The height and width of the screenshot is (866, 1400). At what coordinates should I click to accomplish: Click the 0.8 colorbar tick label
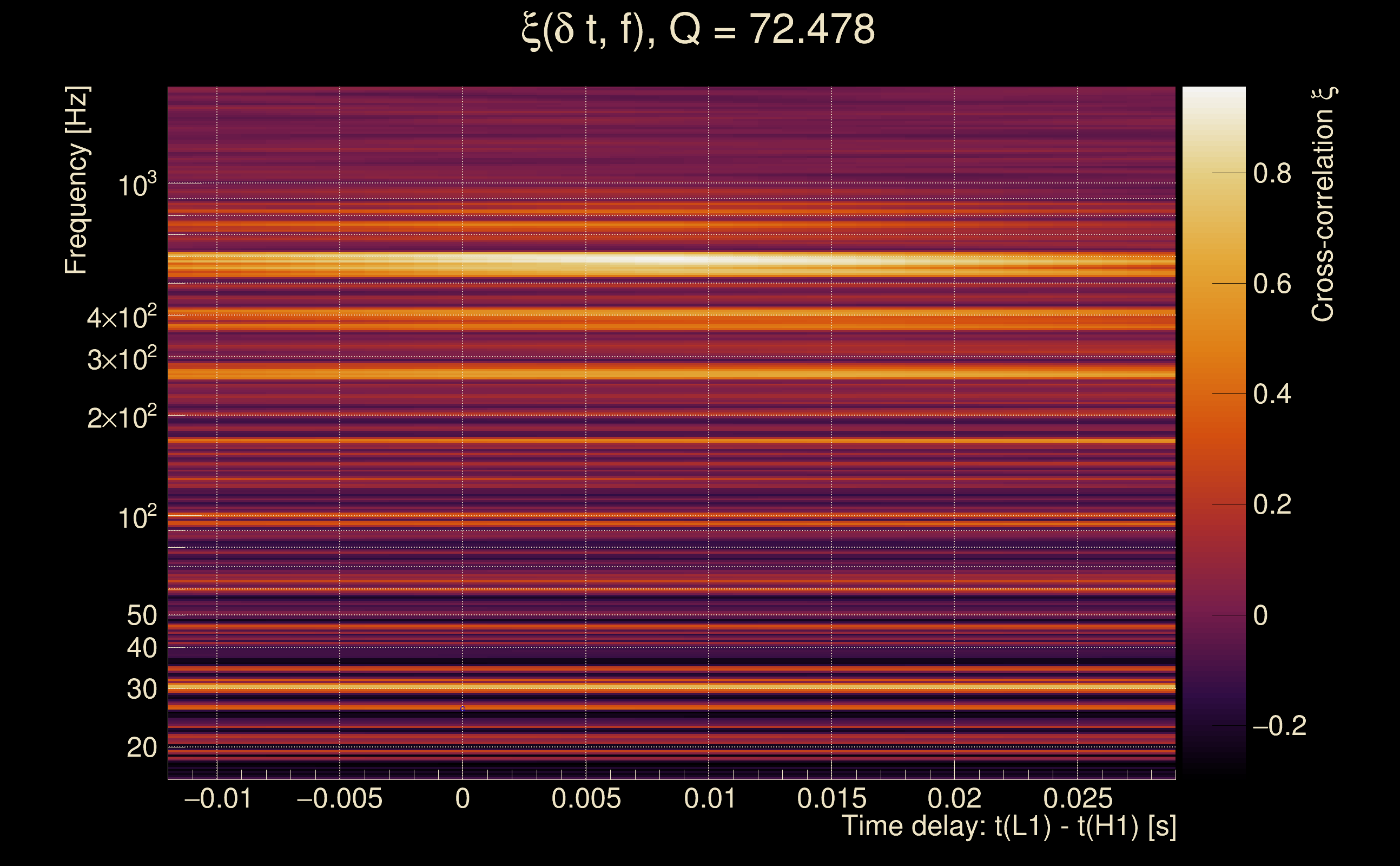tap(1272, 173)
